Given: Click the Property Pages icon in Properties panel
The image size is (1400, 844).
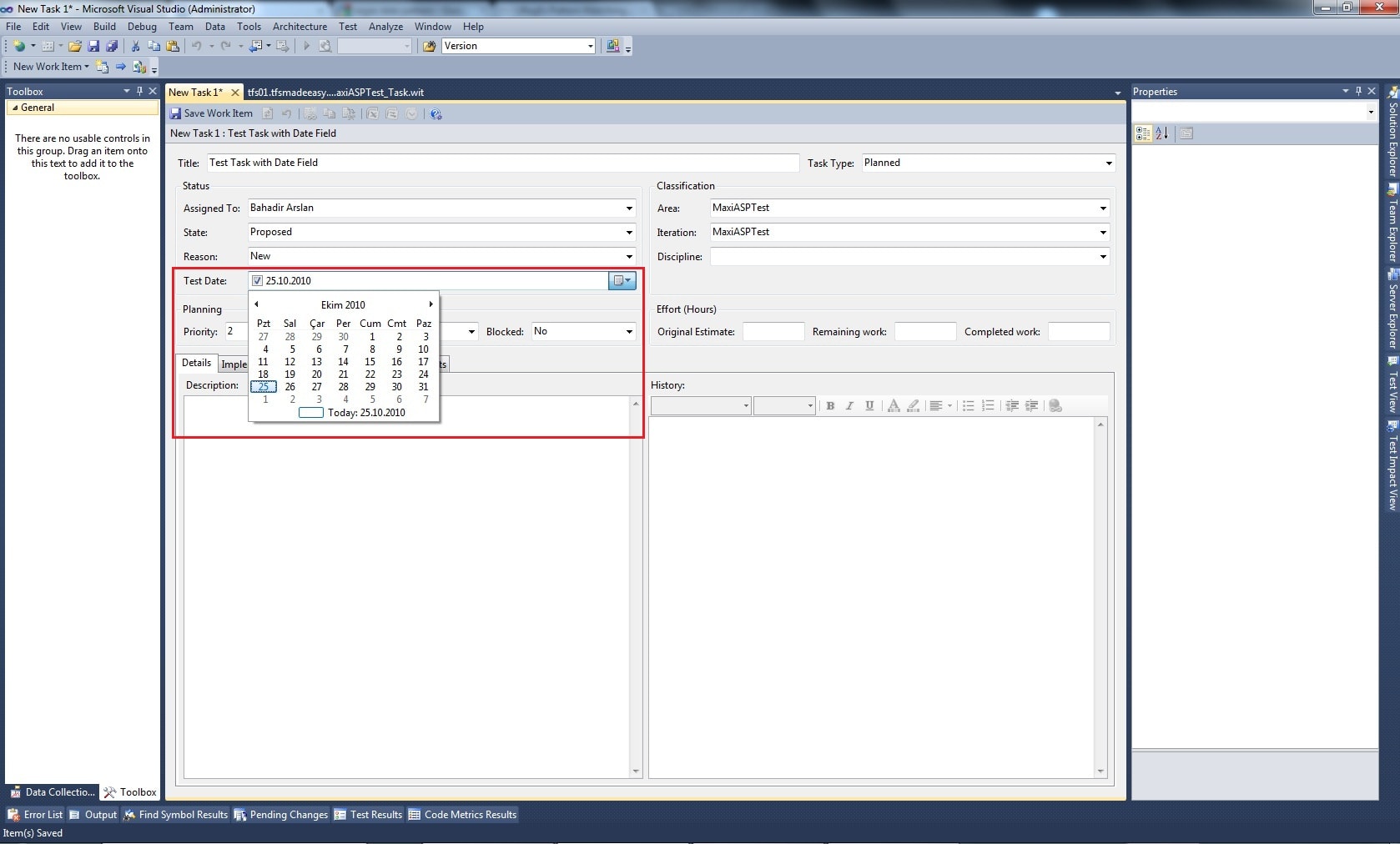Looking at the screenshot, I should [x=1186, y=133].
